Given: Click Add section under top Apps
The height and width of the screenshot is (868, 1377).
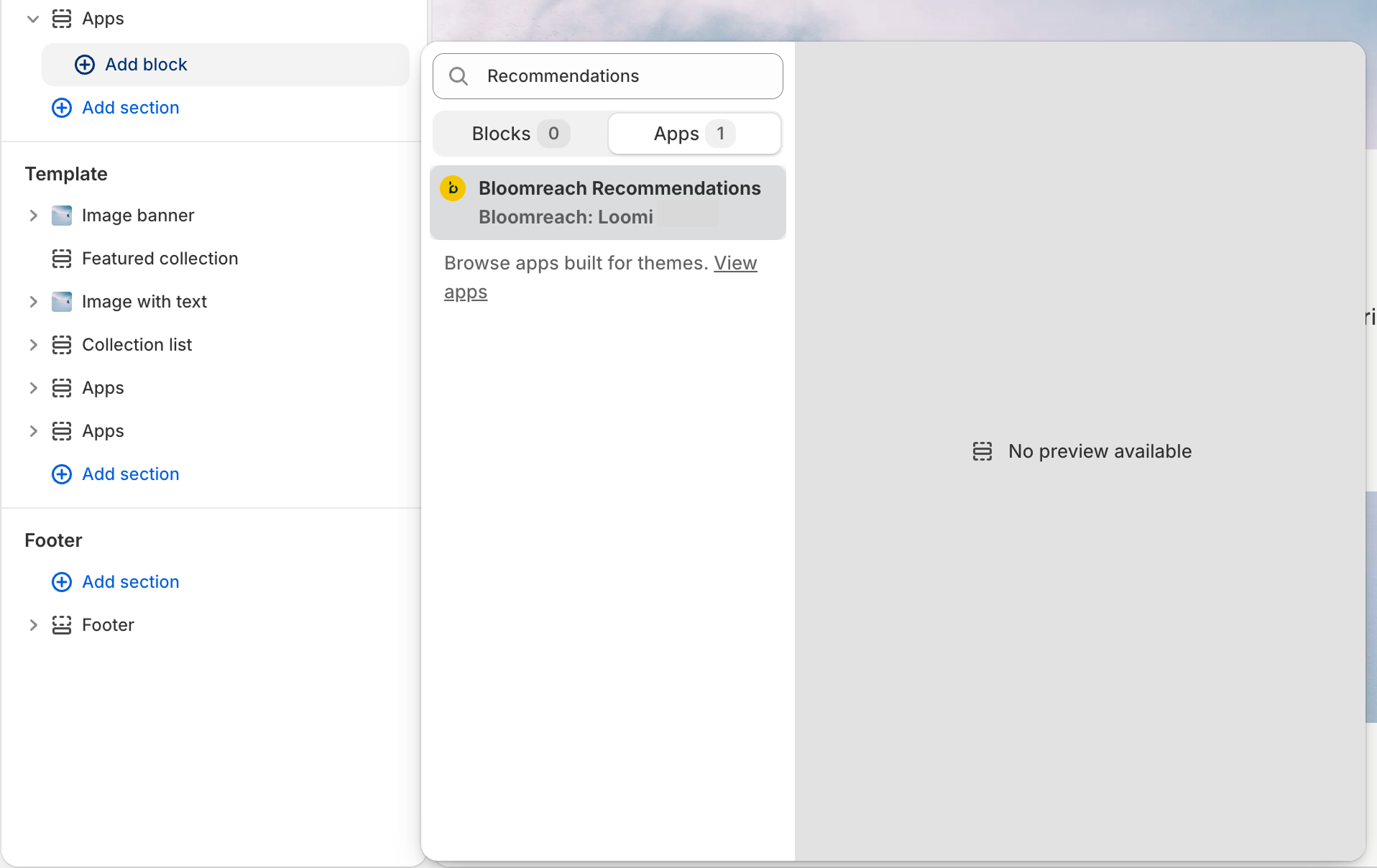Looking at the screenshot, I should pos(116,108).
